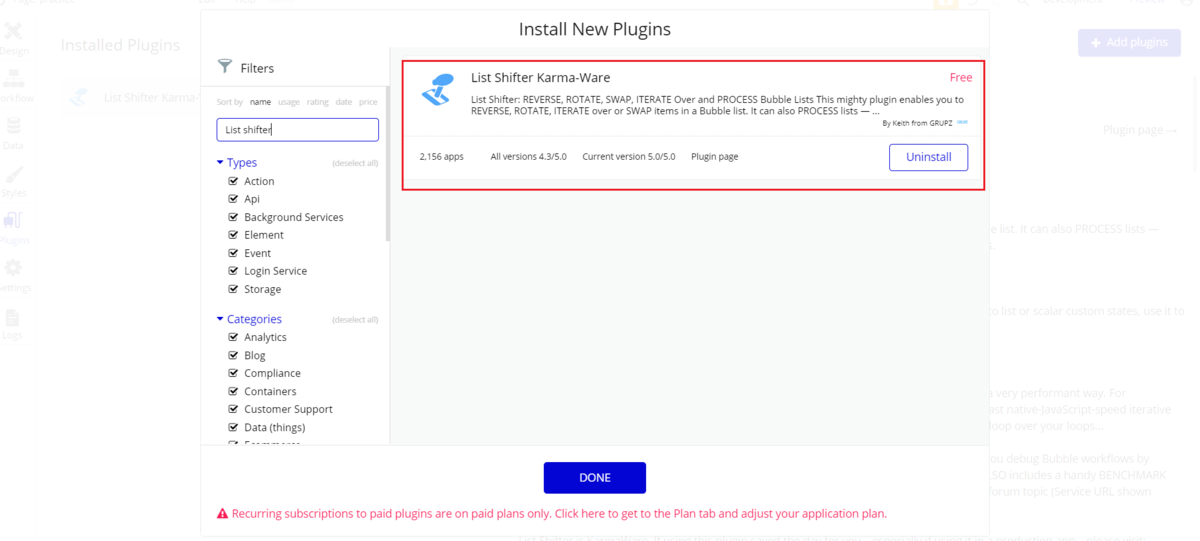Screen dimensions: 1200x541
Task: Click the plugin search input field
Action: 298,130
